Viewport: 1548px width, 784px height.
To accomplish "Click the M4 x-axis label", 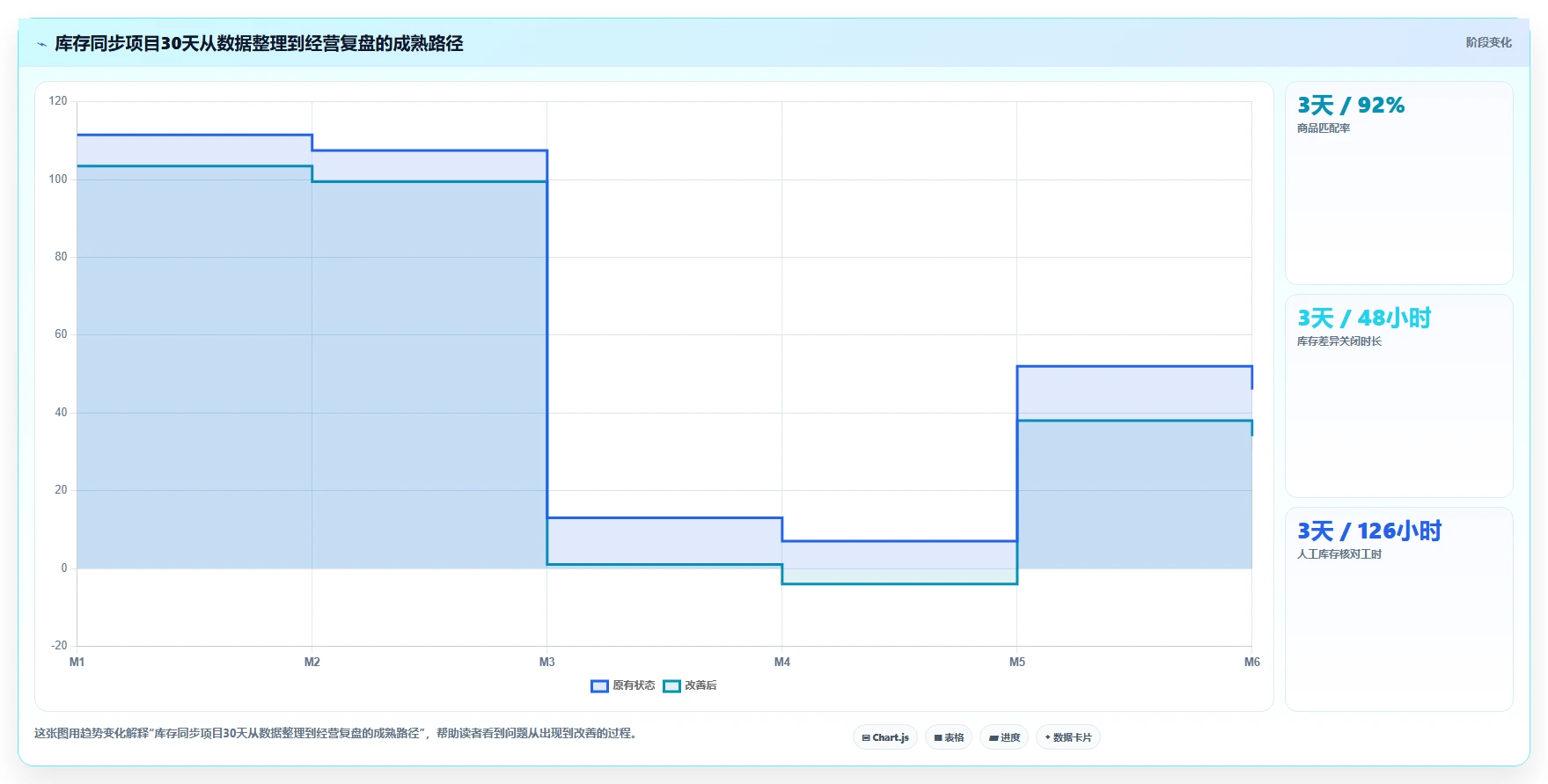I will coord(782,662).
